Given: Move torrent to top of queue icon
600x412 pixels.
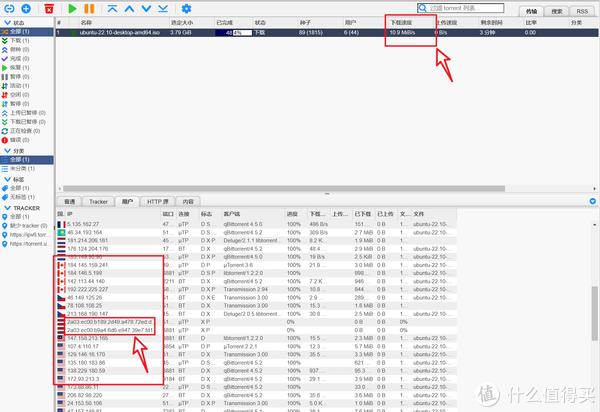Looking at the screenshot, I should (x=112, y=8).
